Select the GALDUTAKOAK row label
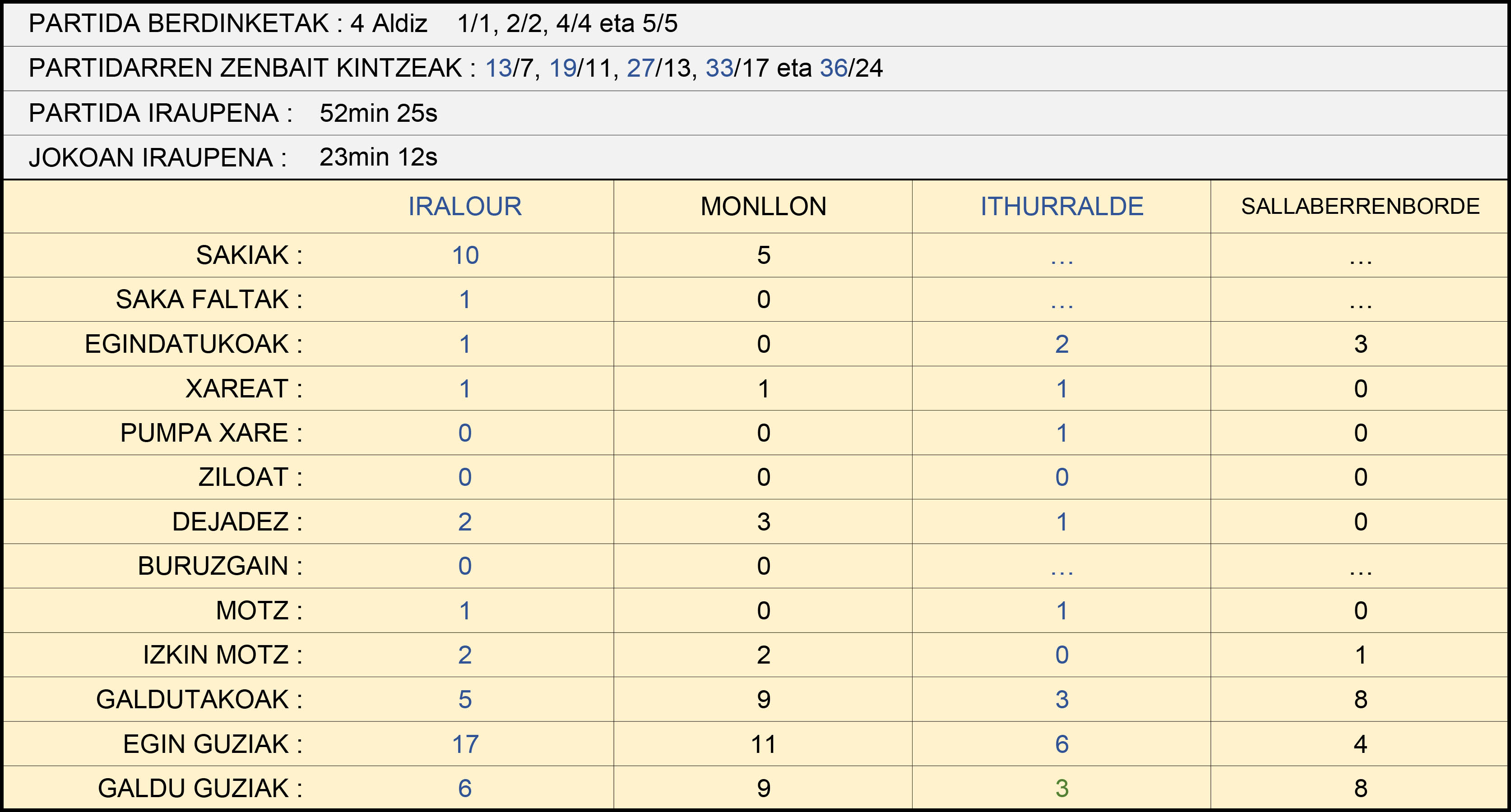 [199, 699]
